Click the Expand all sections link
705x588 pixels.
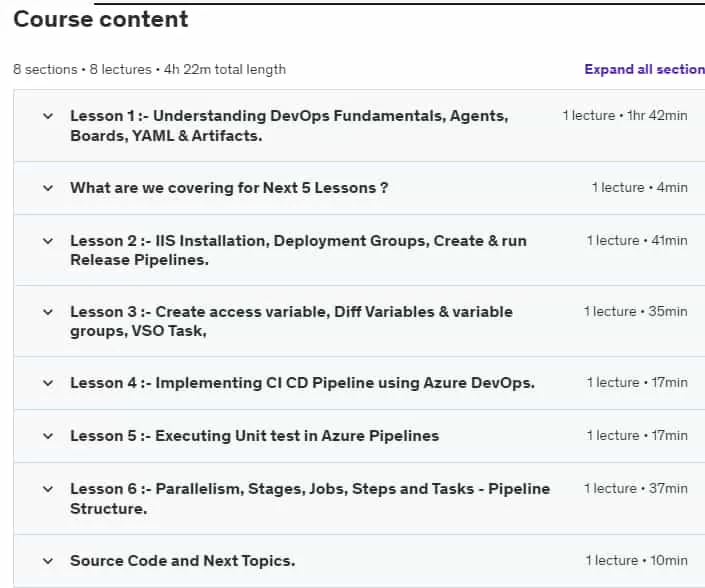click(x=644, y=69)
